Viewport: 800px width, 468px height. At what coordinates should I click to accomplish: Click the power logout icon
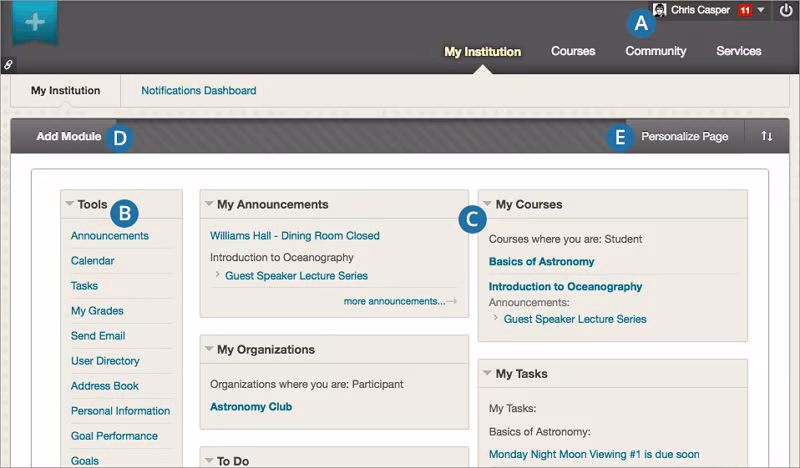point(785,11)
